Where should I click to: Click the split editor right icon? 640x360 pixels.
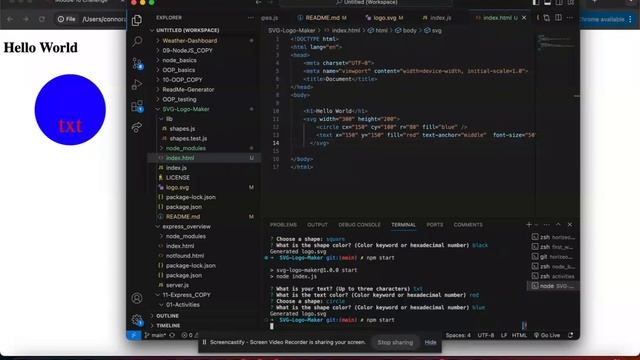[558, 18]
